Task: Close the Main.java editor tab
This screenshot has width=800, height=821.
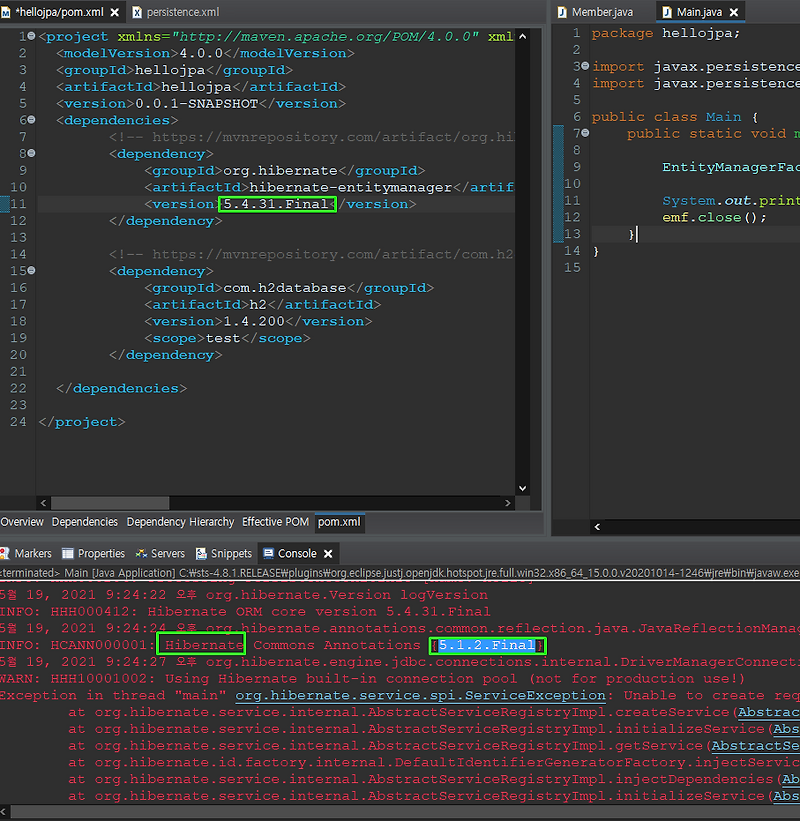Action: [734, 13]
